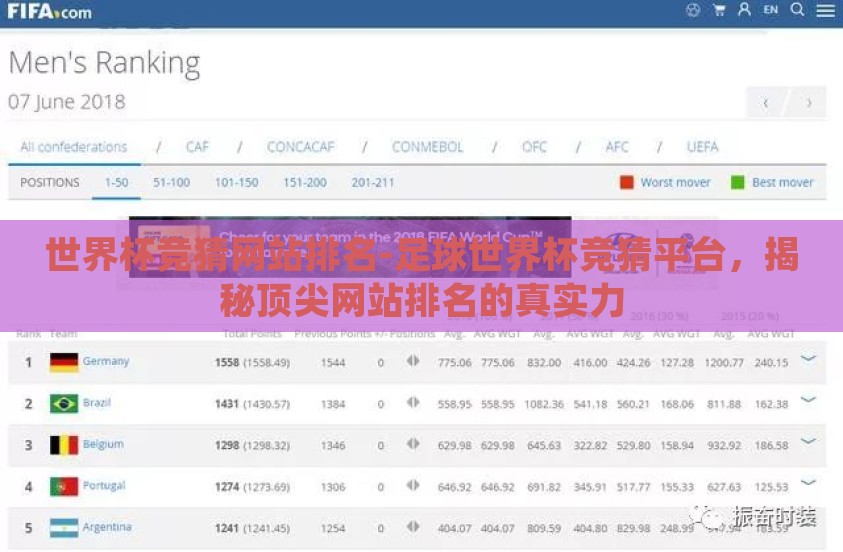The height and width of the screenshot is (552, 843).
Task: Show positions 201-211
Action: pos(373,183)
